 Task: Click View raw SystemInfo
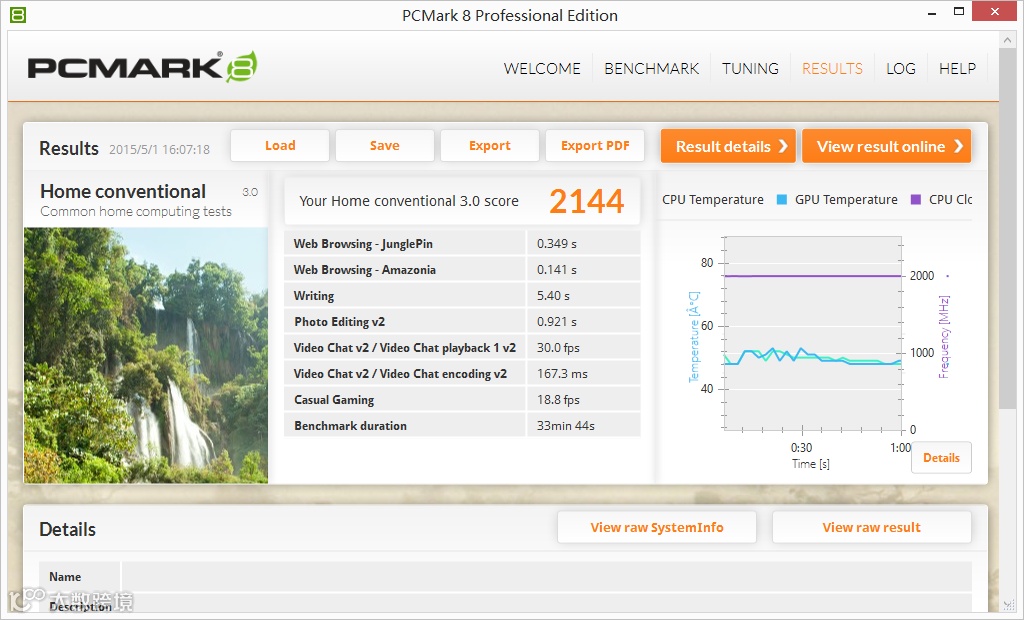pyautogui.click(x=657, y=527)
